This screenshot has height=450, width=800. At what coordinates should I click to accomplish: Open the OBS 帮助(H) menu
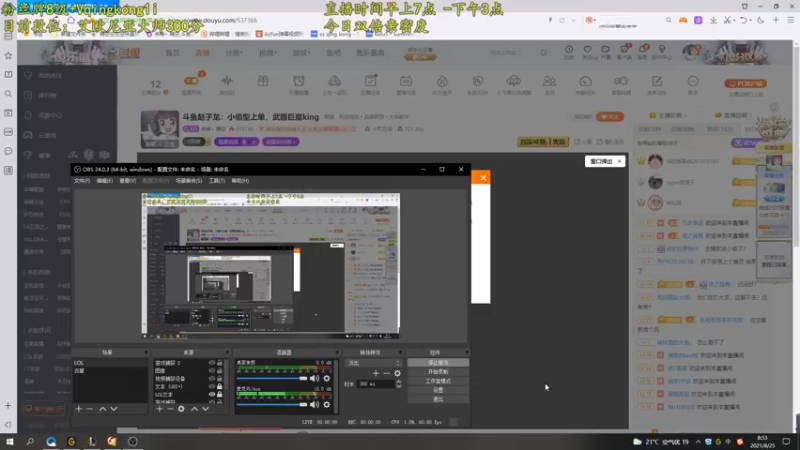point(240,181)
